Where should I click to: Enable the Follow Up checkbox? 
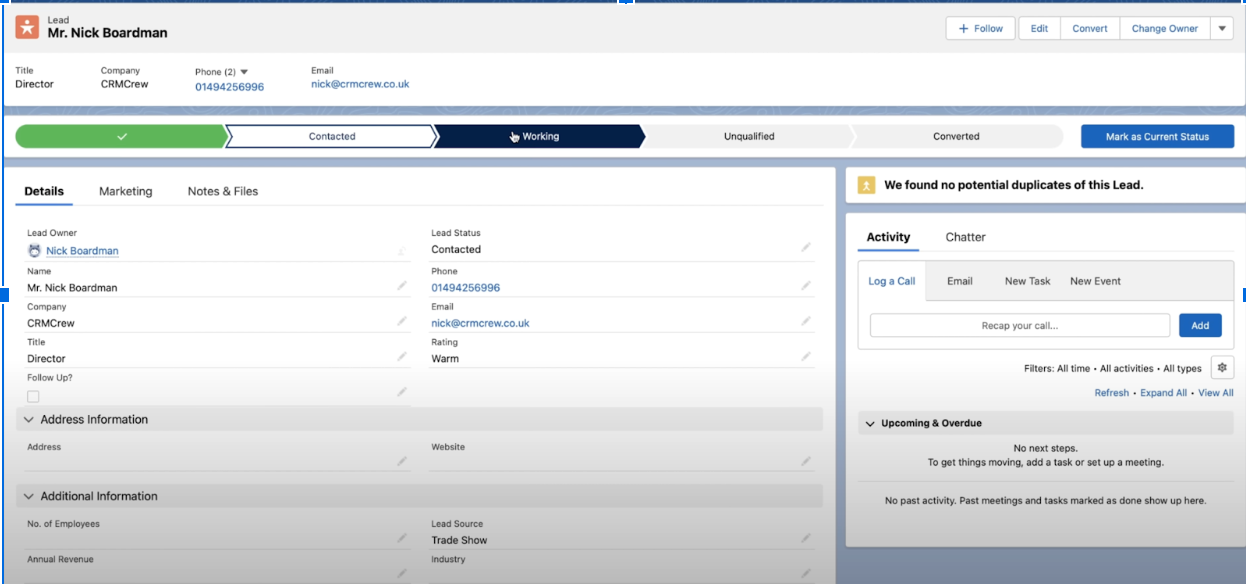point(33,396)
